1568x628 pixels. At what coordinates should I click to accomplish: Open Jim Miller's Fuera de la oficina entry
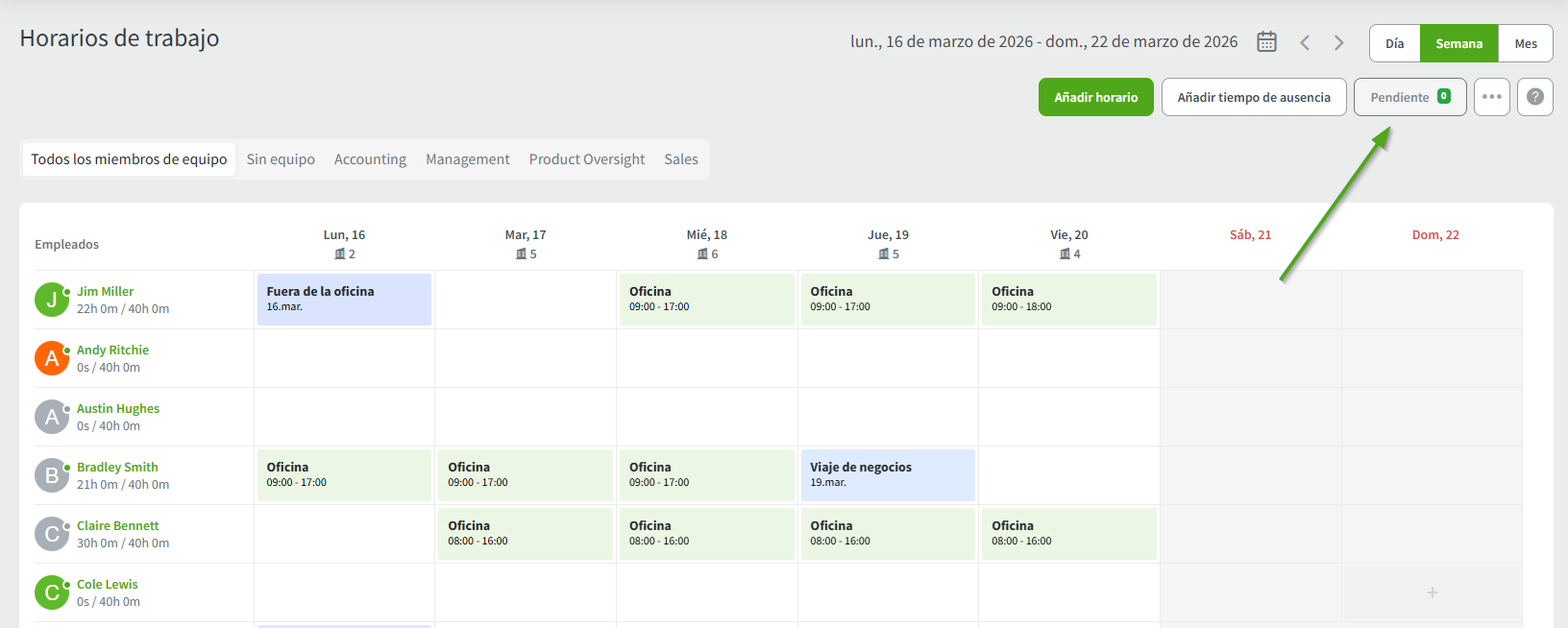pyautogui.click(x=343, y=300)
